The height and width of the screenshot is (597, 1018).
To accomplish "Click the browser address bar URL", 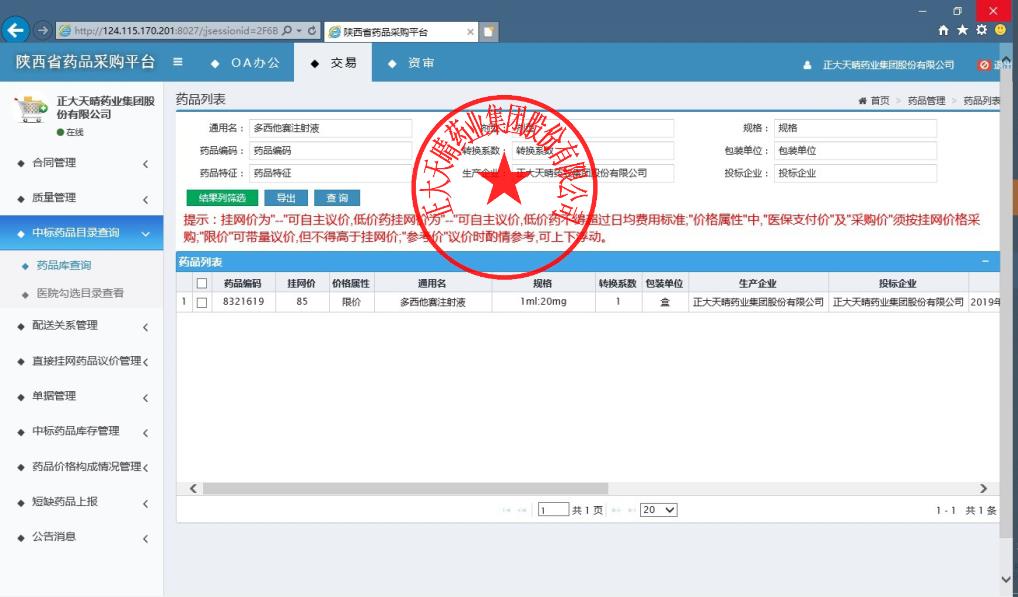I will 175,30.
